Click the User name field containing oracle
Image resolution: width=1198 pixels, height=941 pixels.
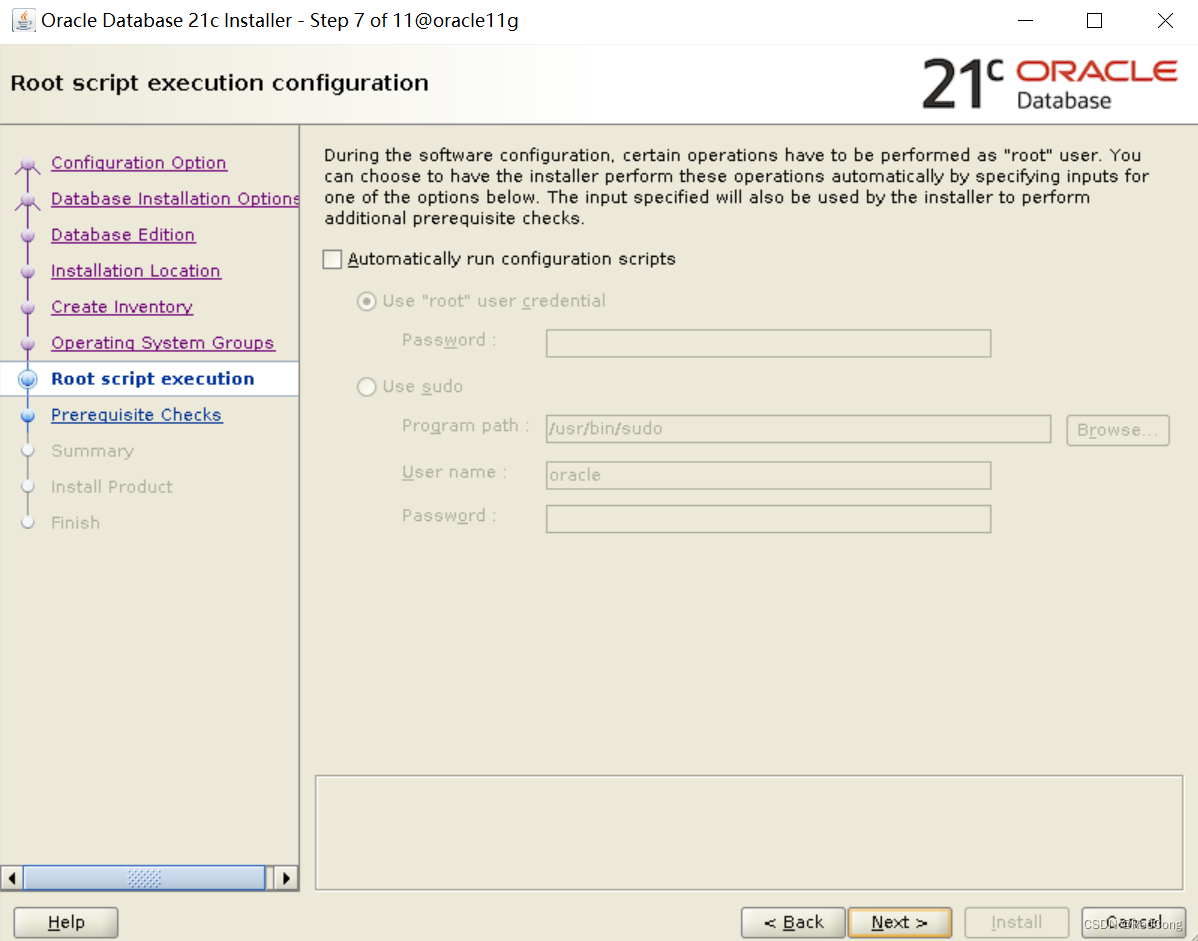[x=768, y=475]
